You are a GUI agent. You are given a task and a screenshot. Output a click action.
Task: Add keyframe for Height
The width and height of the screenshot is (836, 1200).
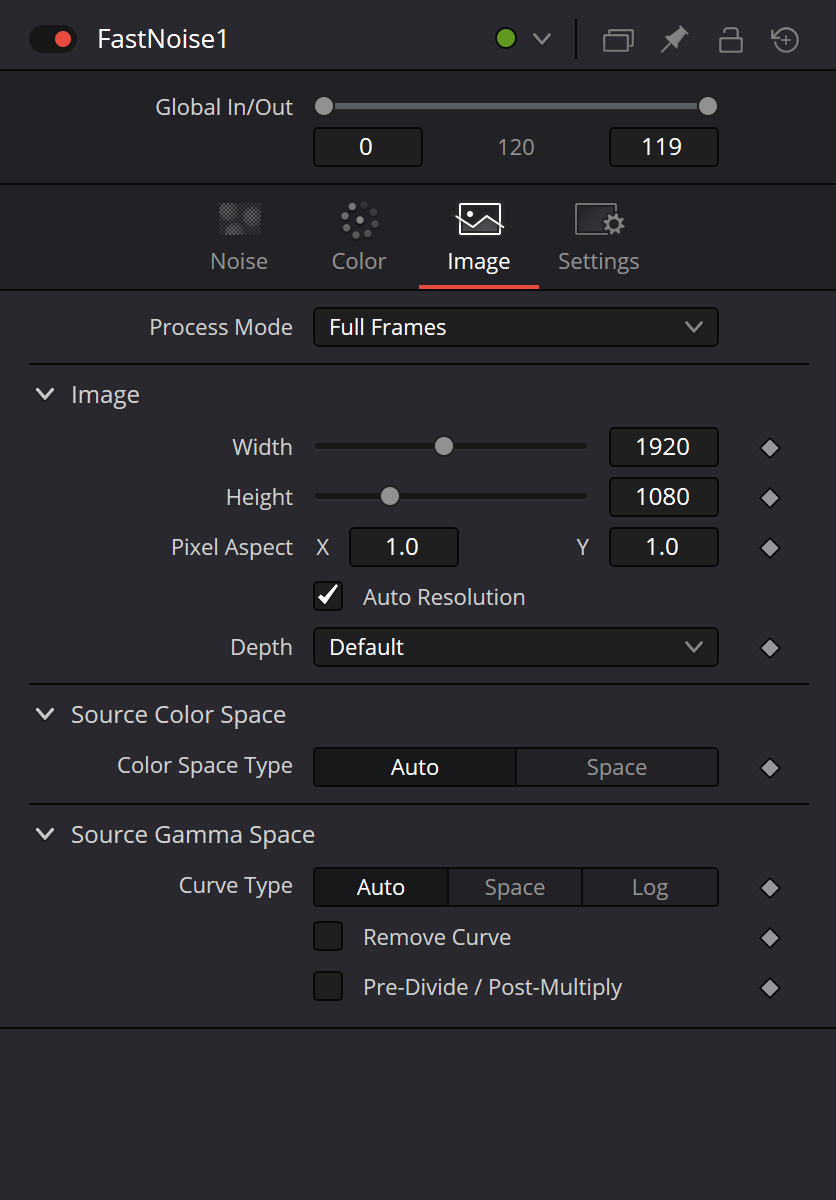(x=769, y=498)
